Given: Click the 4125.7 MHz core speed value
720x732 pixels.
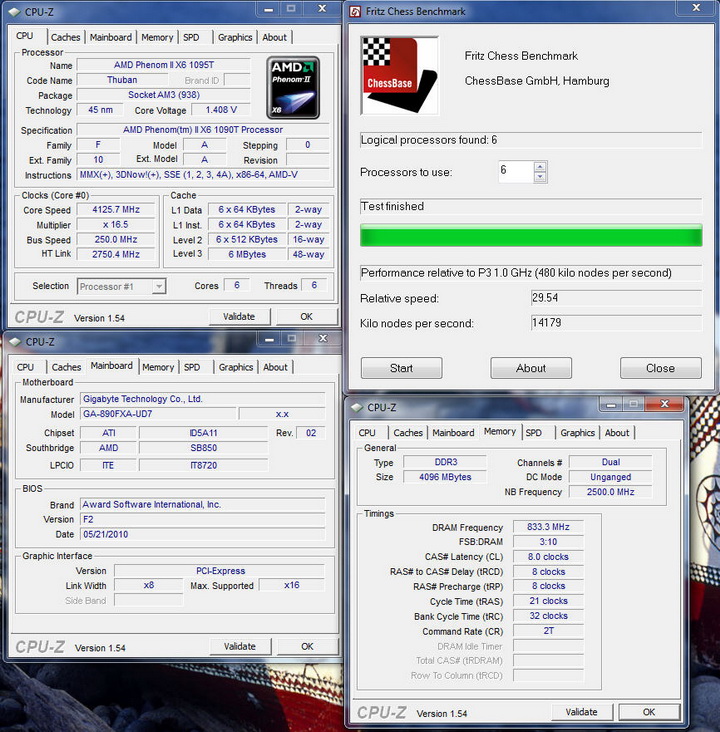Looking at the screenshot, I should (x=116, y=210).
